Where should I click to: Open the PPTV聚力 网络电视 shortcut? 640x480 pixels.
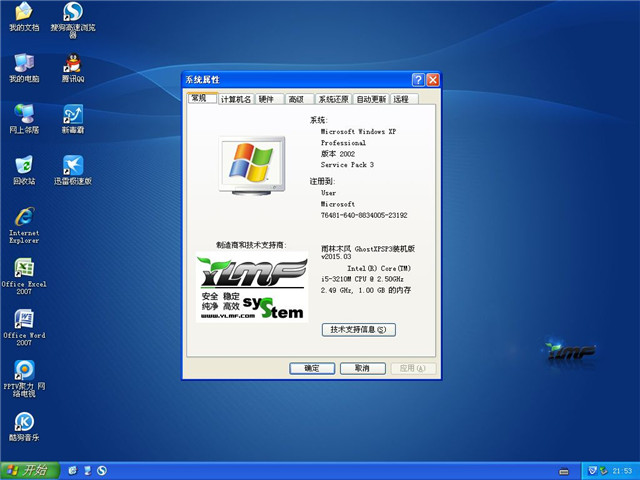point(24,379)
